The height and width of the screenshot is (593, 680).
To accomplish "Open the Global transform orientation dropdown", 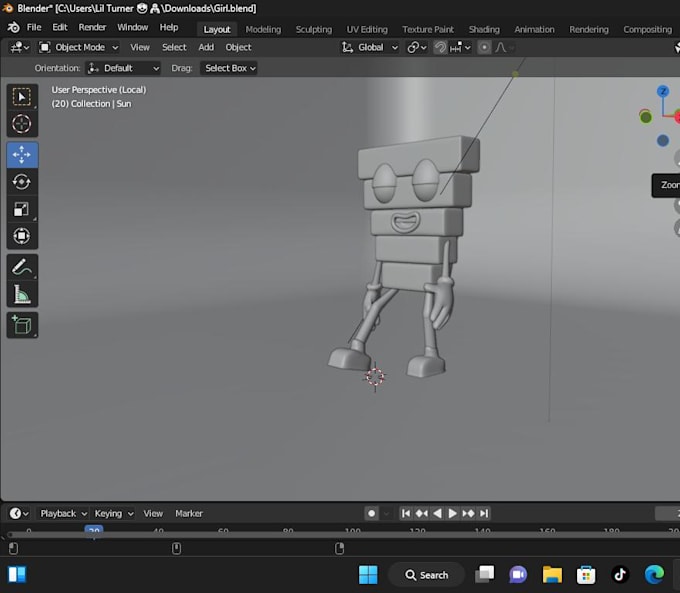I will pos(369,47).
